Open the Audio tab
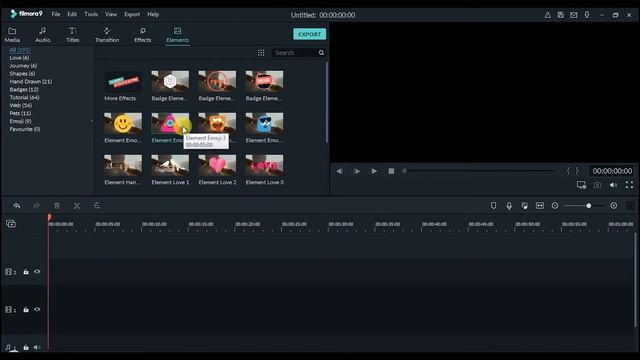 click(42, 35)
